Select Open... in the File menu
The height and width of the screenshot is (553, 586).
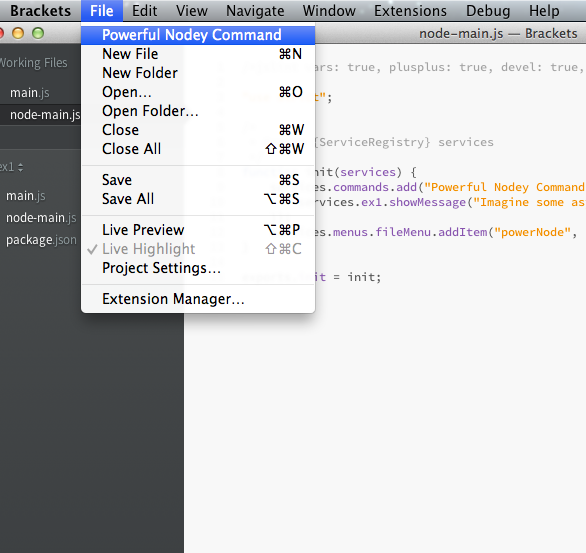[x=198, y=92]
